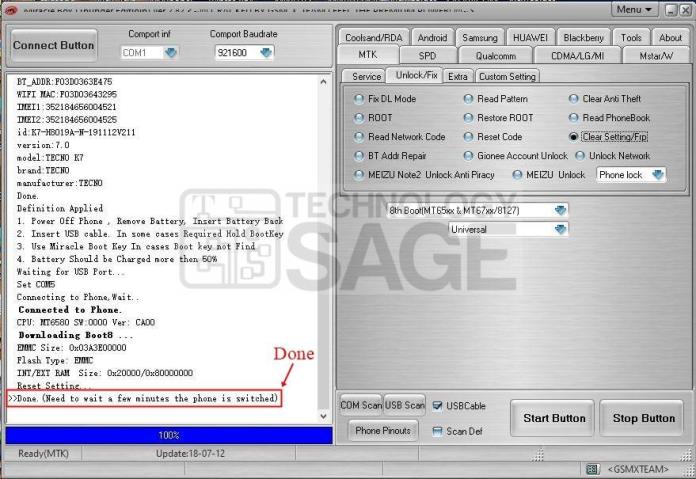Open the Custom Setting sub-tab
The image size is (696, 479).
coord(507,76)
